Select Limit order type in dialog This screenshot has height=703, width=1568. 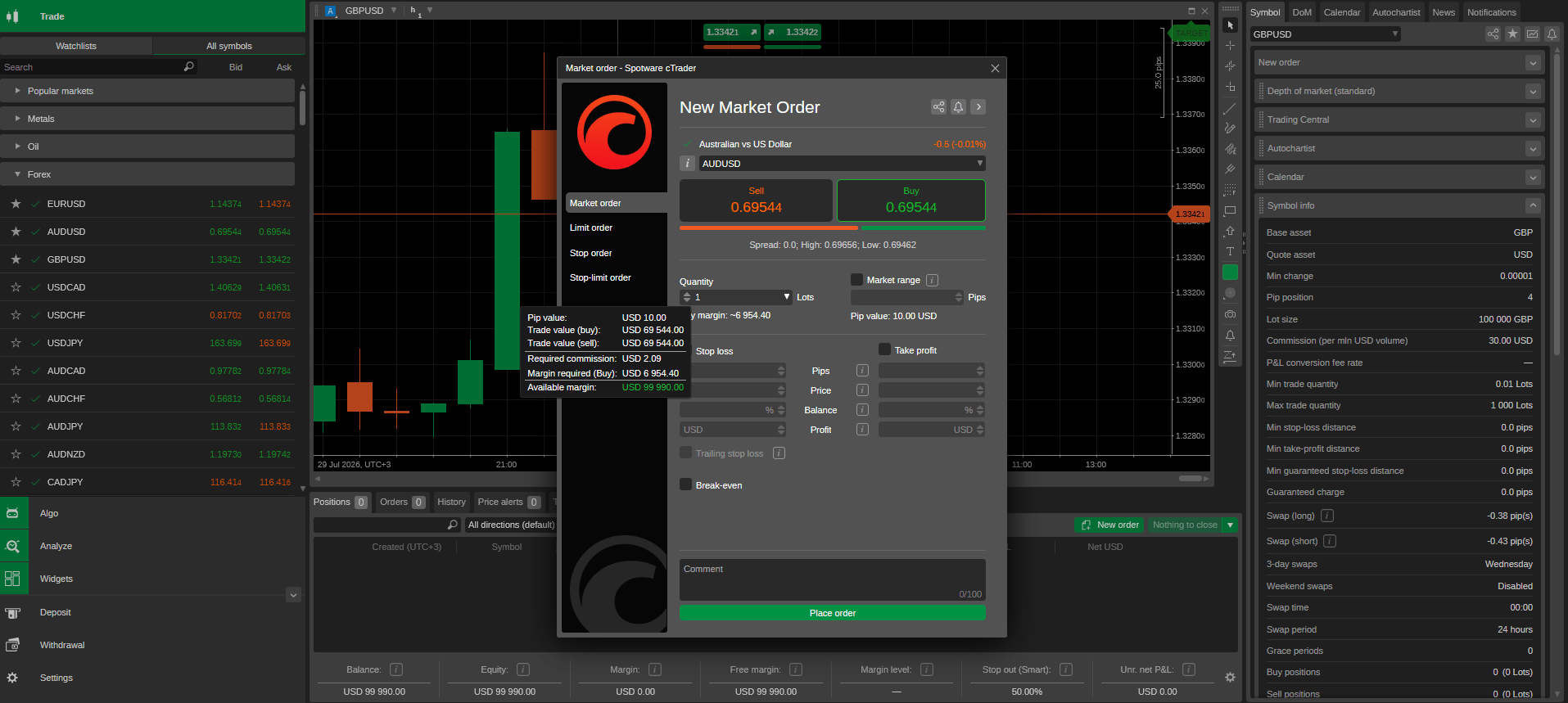click(591, 228)
